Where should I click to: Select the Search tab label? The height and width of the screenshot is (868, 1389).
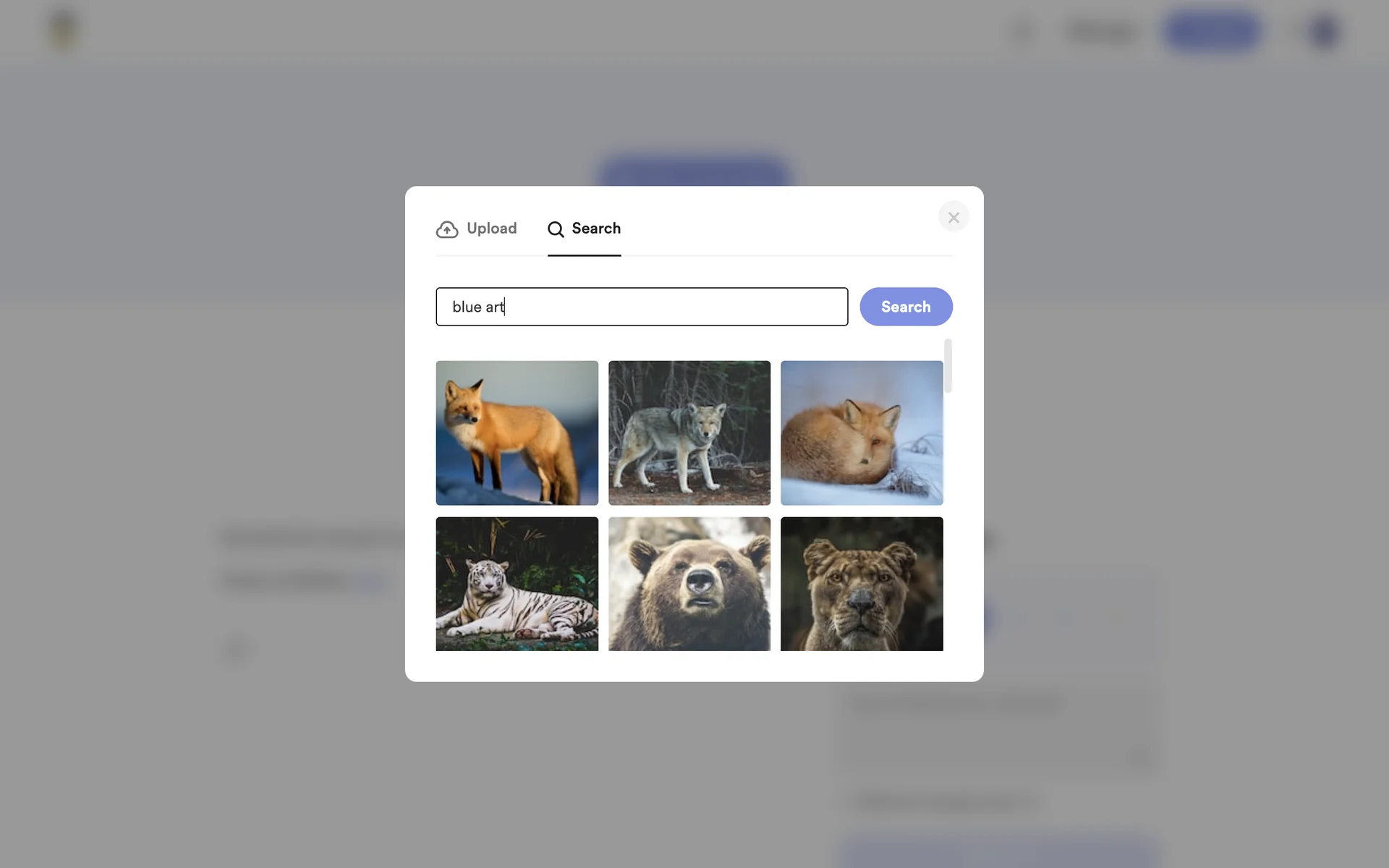point(595,229)
